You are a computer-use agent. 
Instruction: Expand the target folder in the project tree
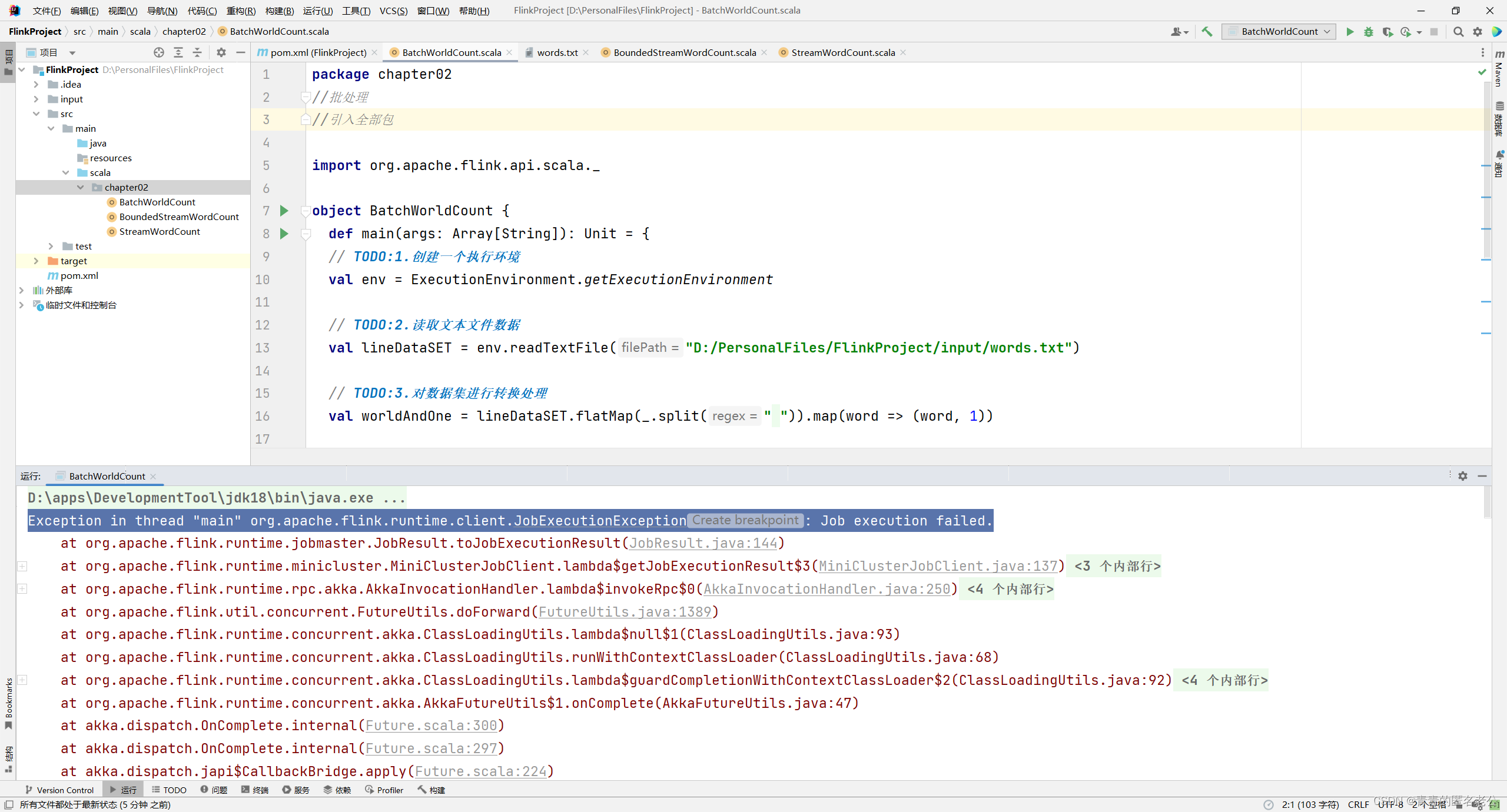coord(36,261)
